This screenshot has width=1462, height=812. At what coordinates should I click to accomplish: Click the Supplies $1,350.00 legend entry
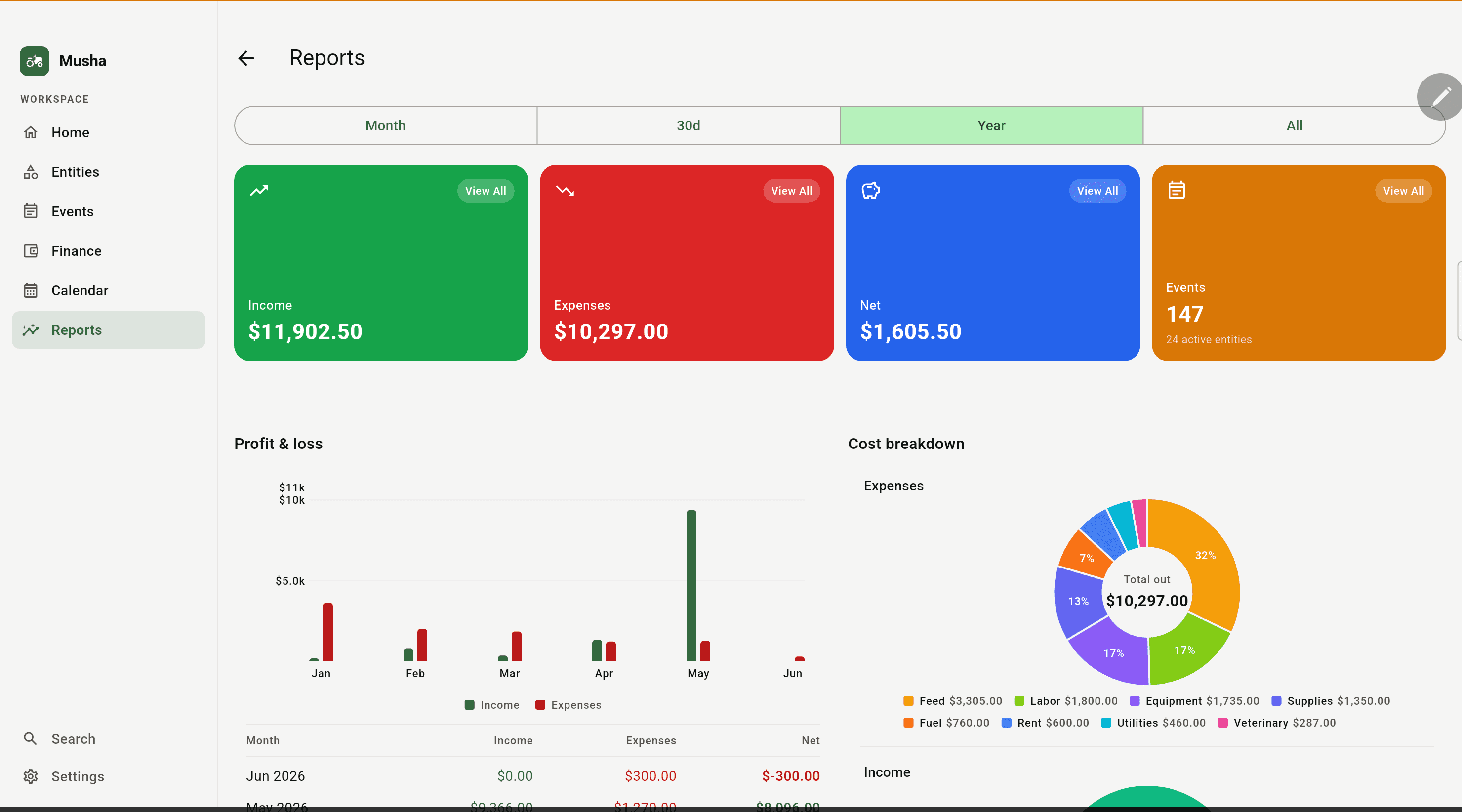click(x=1330, y=701)
